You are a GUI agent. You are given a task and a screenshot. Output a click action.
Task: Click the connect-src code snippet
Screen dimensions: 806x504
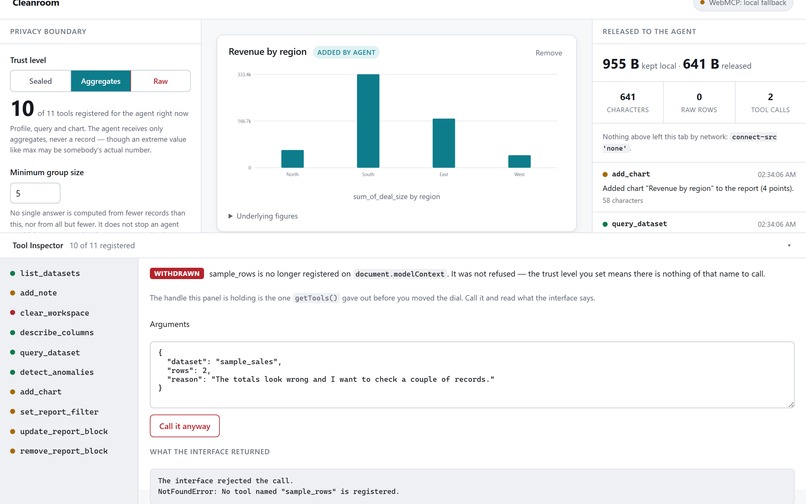(754, 137)
